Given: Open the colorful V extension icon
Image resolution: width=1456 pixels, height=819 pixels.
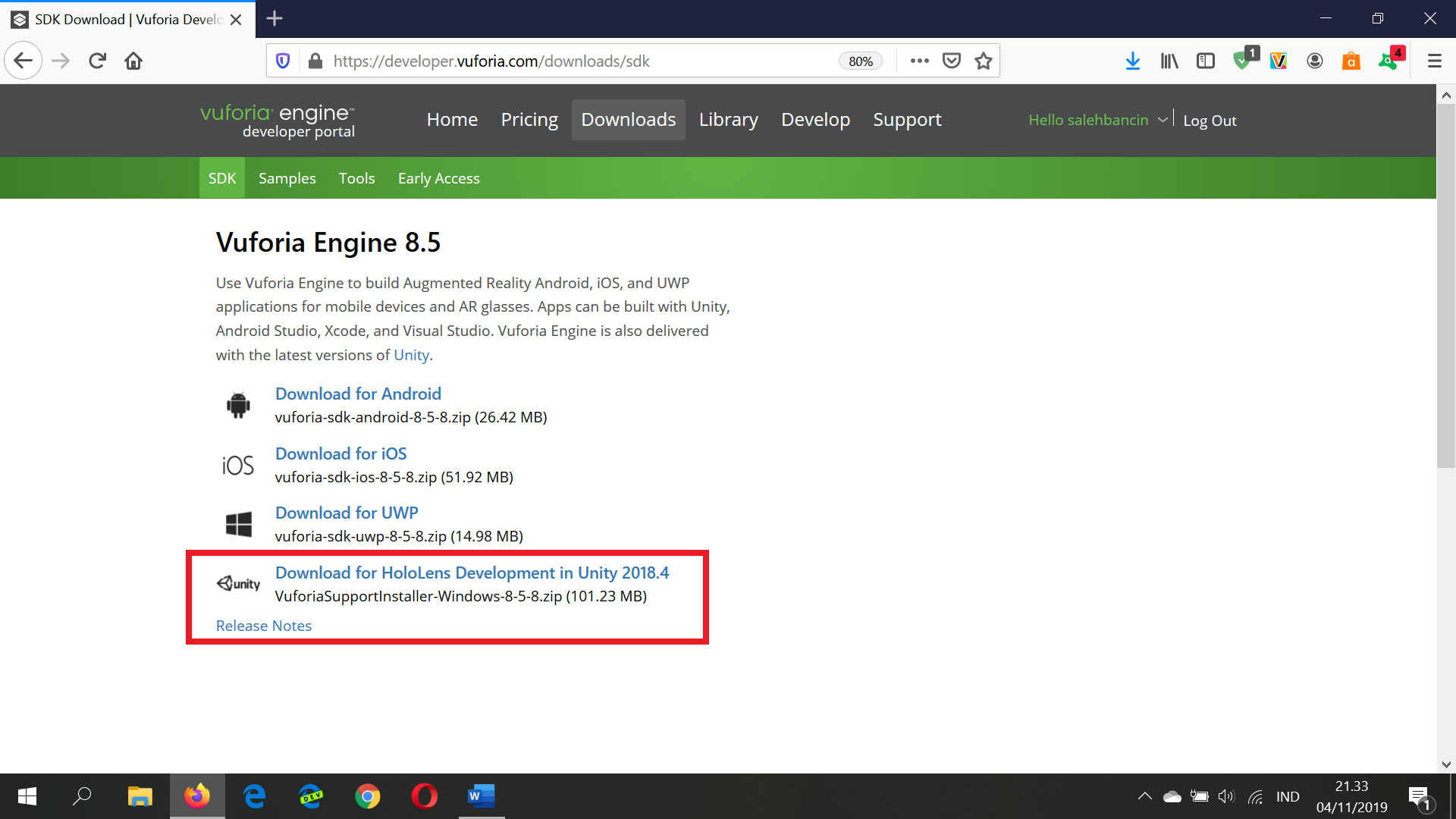Looking at the screenshot, I should (1279, 61).
